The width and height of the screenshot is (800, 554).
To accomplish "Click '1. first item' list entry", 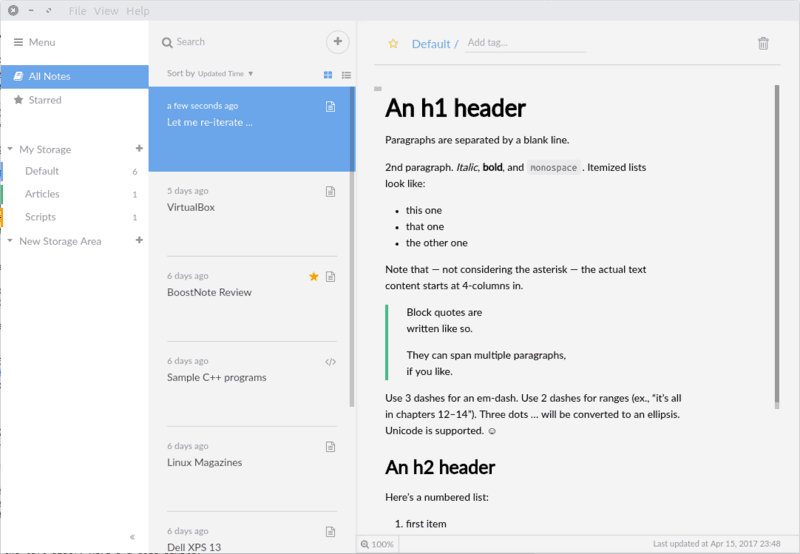I will pyautogui.click(x=420, y=524).
